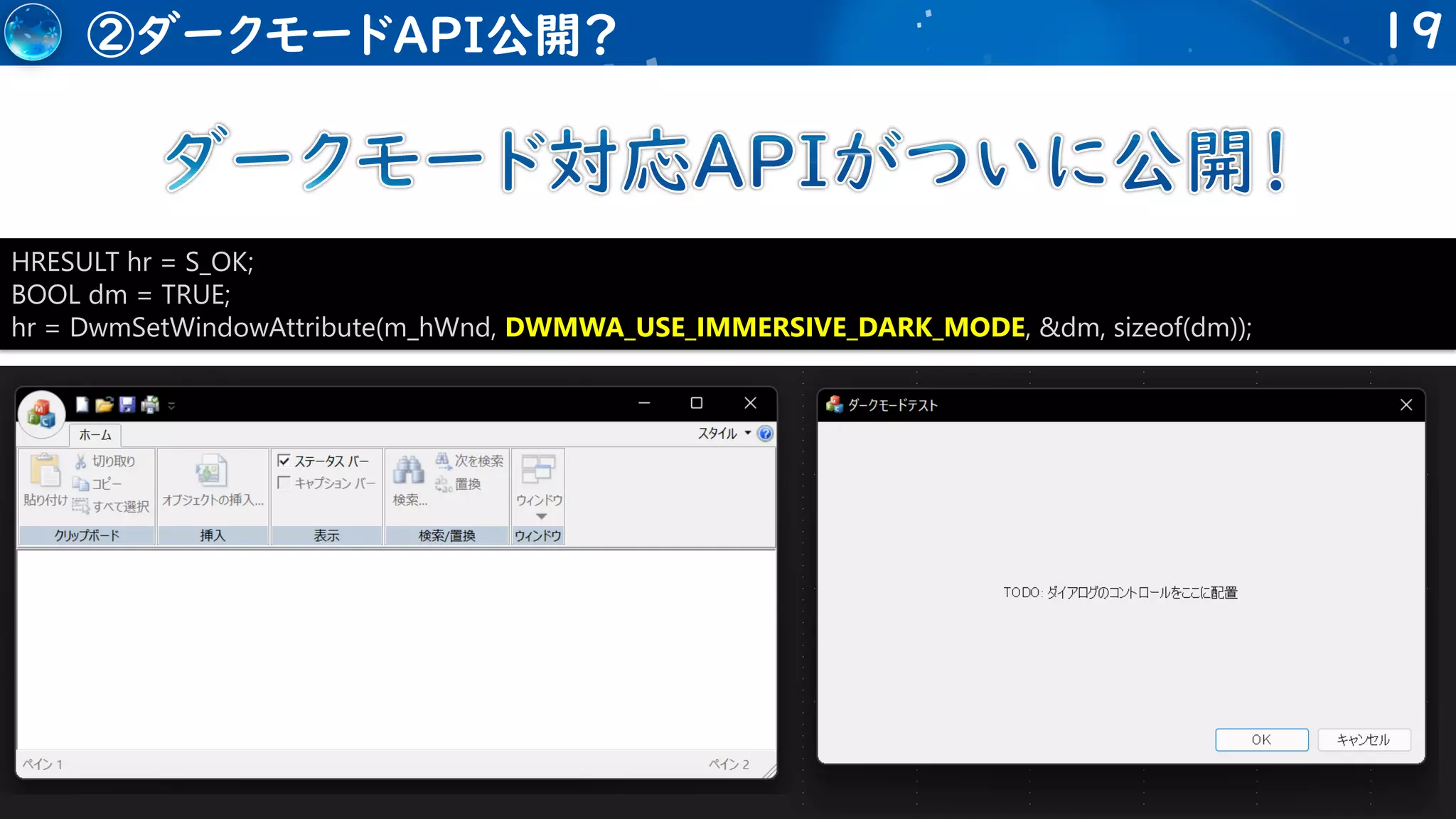1456x819 pixels.
Task: Click the Save floppy quick-access icon
Action: [x=127, y=405]
